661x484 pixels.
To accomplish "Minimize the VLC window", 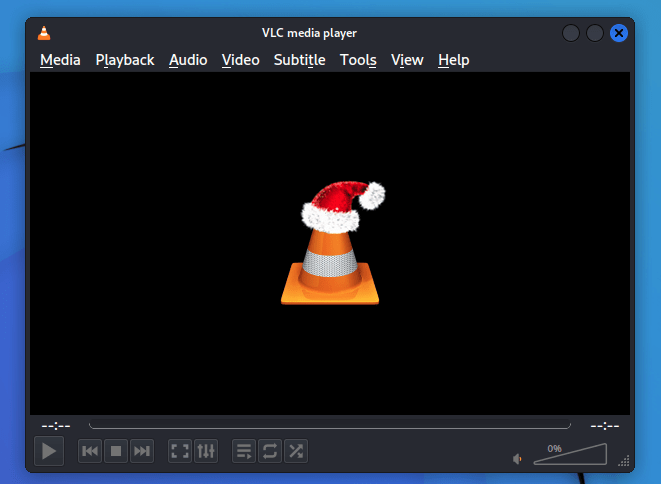I will (571, 33).
